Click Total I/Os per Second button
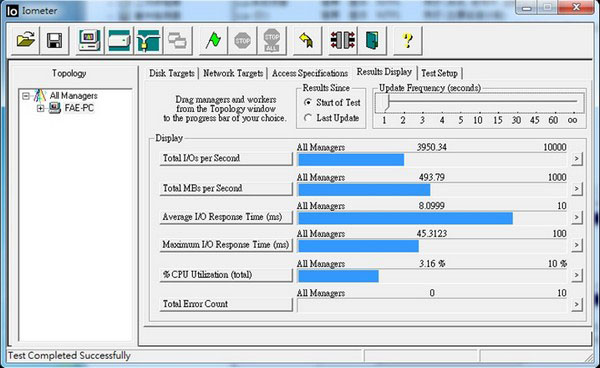Screen dimensions: 600x368 [226, 158]
